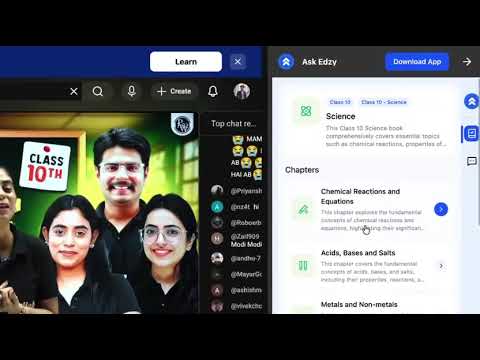
Task: Clear the search field text
Action: click(x=74, y=91)
